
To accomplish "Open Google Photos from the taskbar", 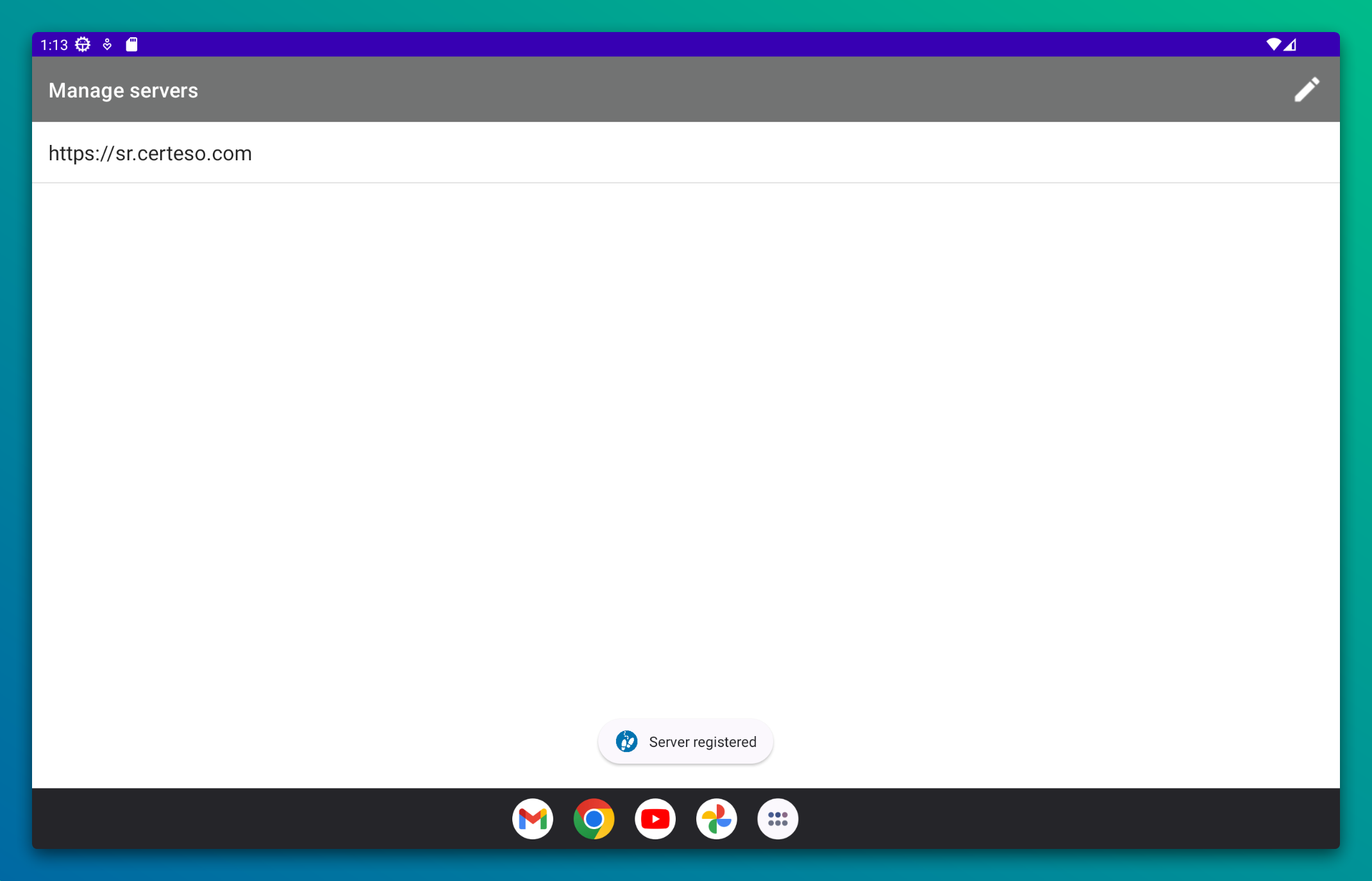I will pyautogui.click(x=716, y=819).
